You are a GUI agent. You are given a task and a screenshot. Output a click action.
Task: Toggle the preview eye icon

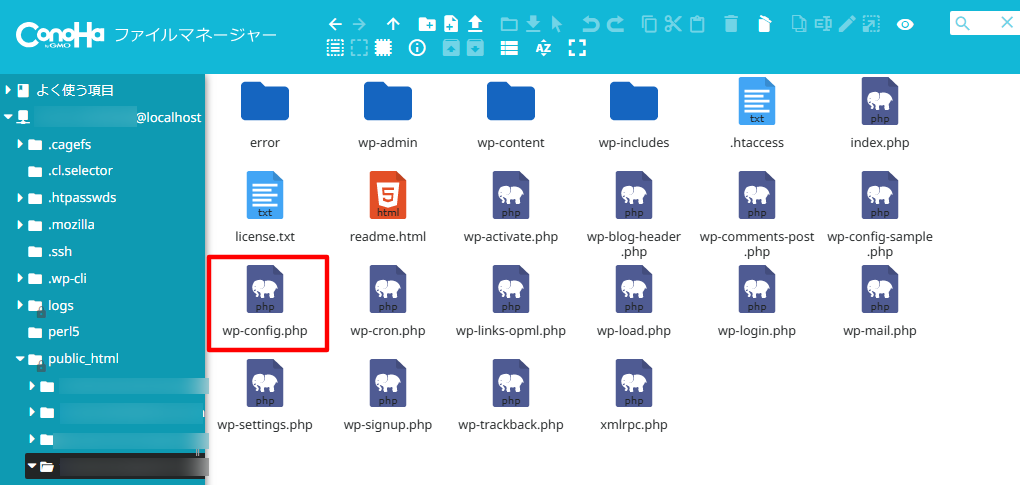pos(906,23)
